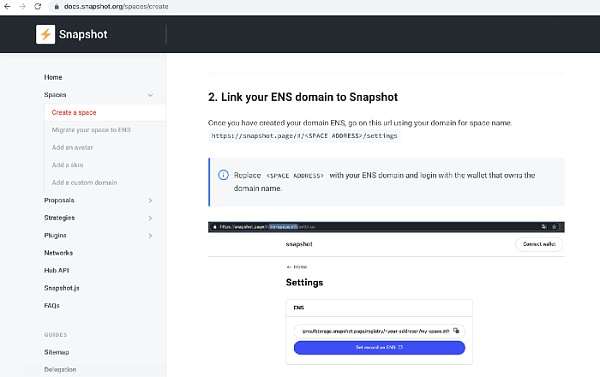Collapse the Spaces section chevron
This screenshot has width=600, height=377.
150,95
